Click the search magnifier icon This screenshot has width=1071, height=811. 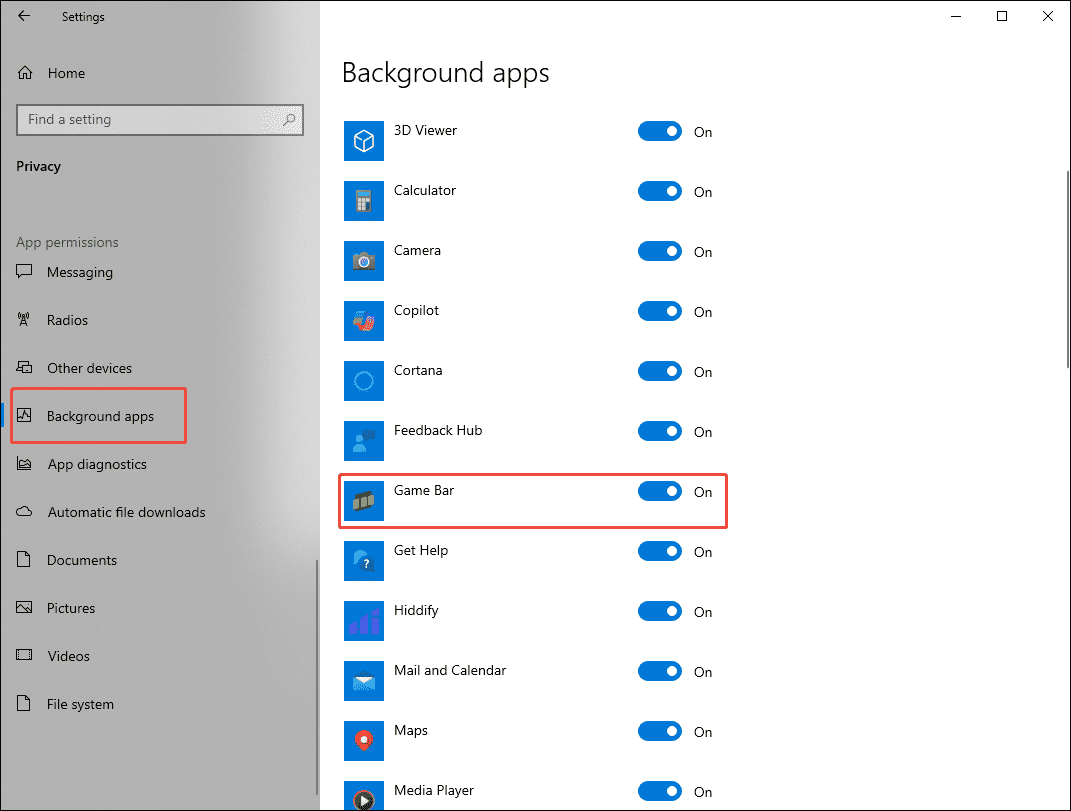click(289, 120)
